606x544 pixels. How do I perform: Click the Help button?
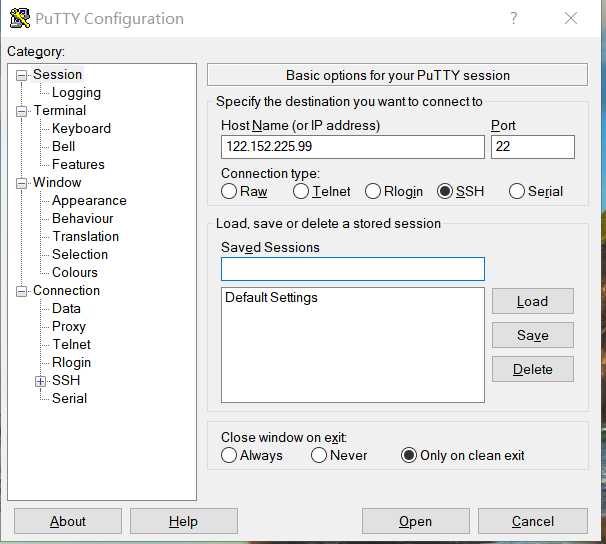pos(184,521)
